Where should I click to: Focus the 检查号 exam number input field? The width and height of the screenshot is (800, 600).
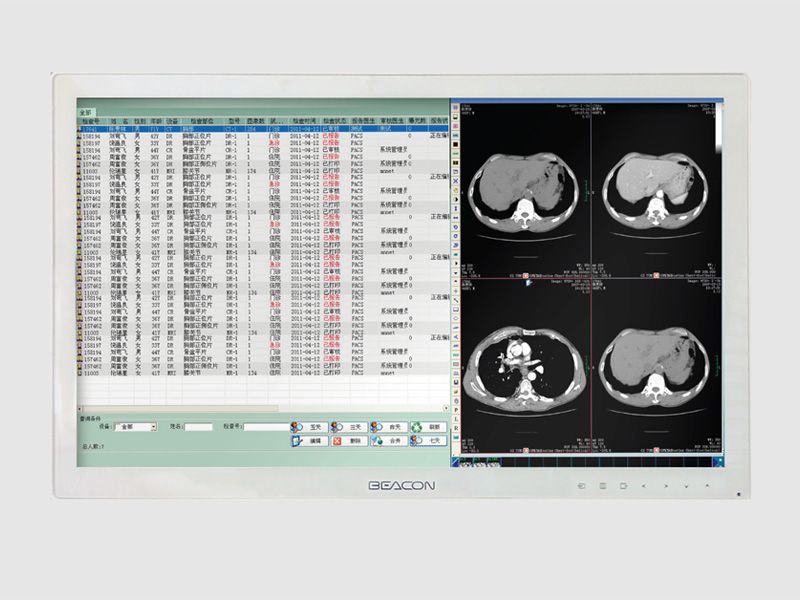[x=266, y=427]
